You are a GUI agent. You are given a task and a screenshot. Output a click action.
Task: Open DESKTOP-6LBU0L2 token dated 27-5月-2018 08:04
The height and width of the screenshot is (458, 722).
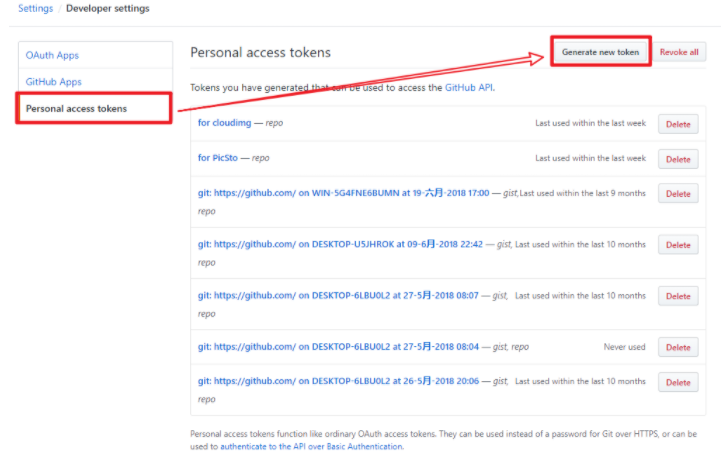point(338,347)
